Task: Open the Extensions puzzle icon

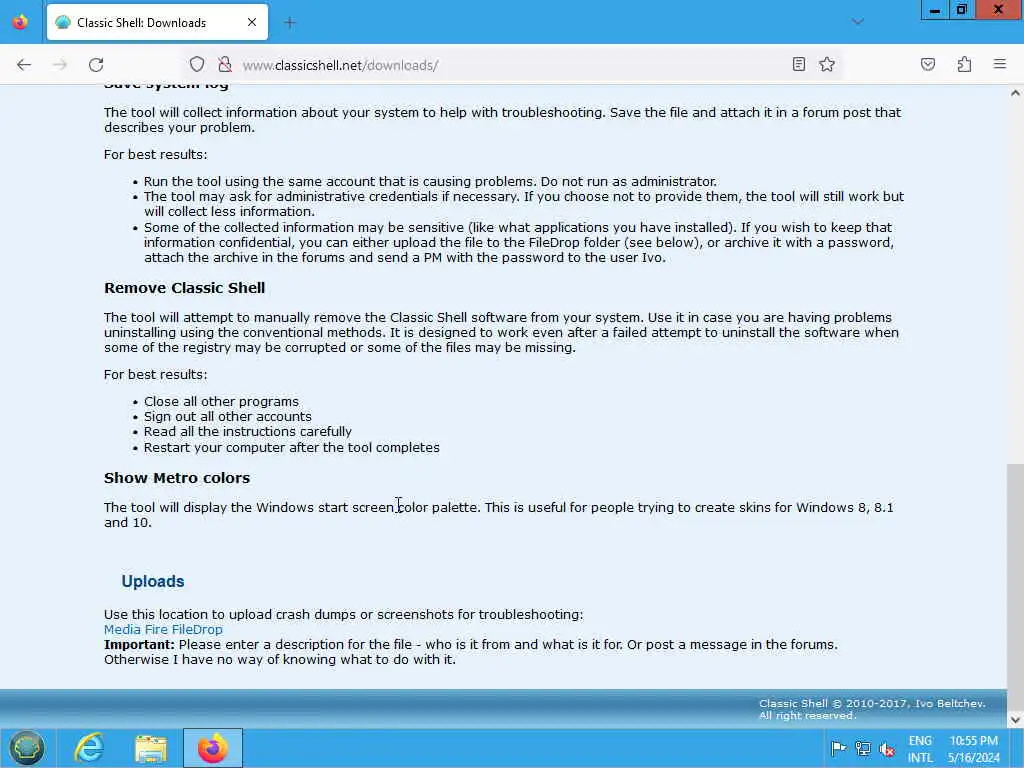Action: 964,64
